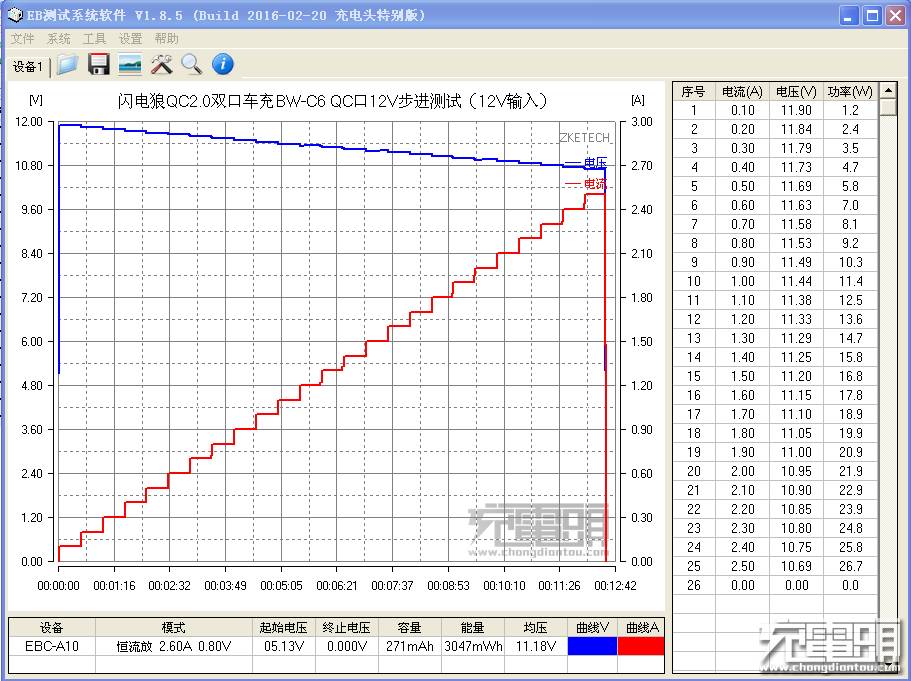The height and width of the screenshot is (681, 911).
Task: Click the scroll up arrow of data table
Action: click(888, 91)
